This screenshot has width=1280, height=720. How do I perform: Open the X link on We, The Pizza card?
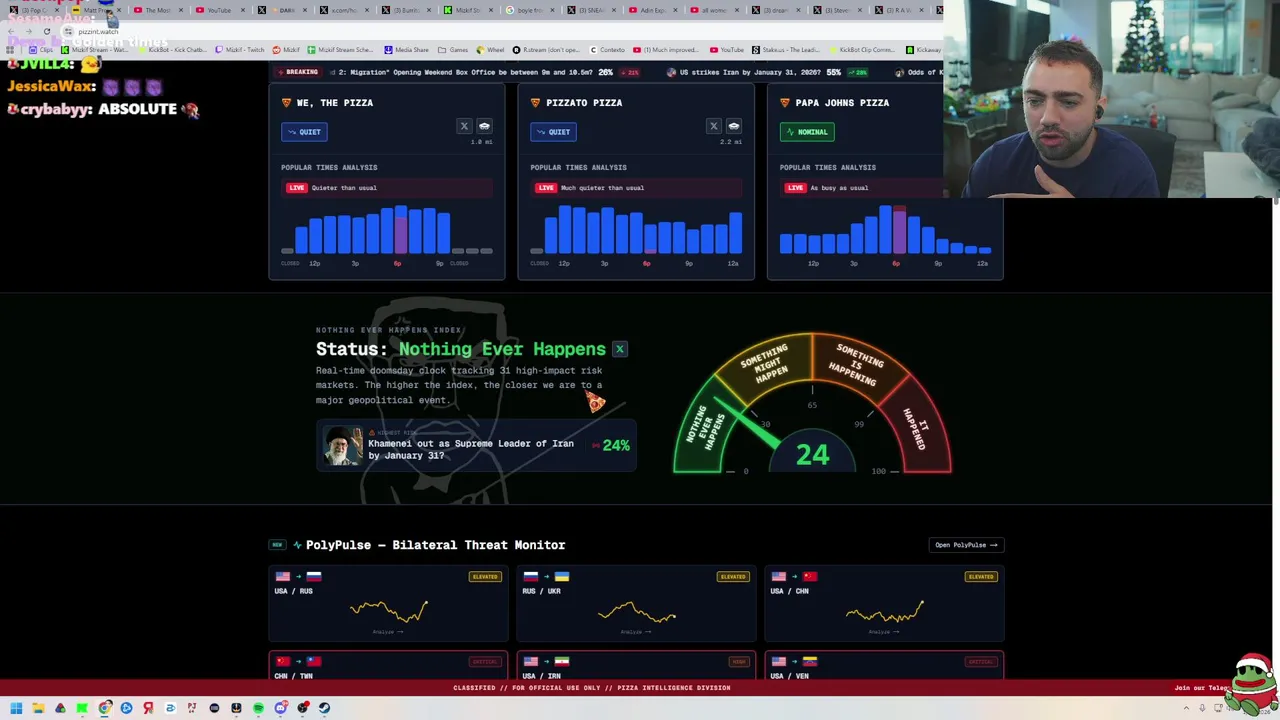point(464,126)
